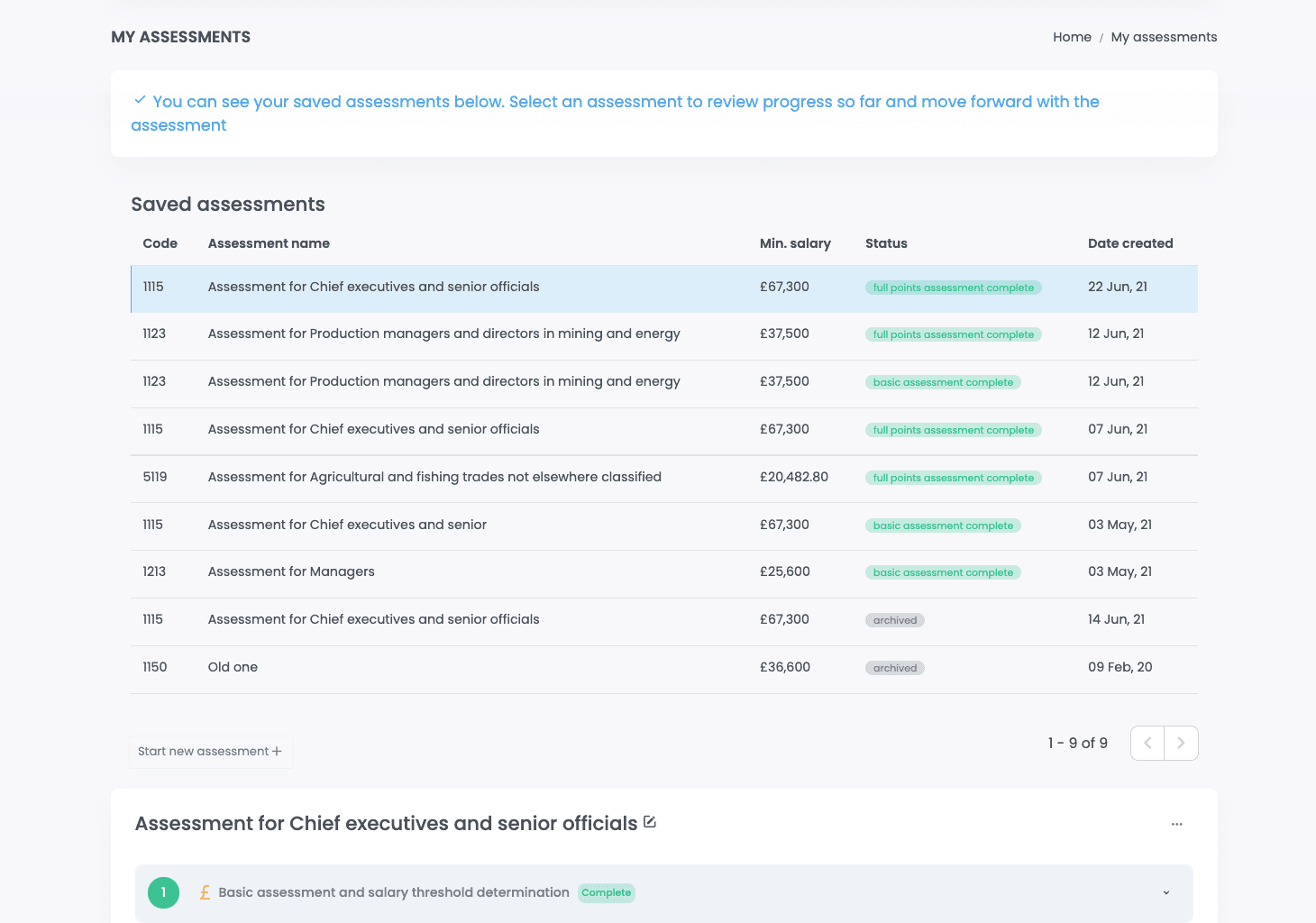This screenshot has height=923, width=1316.
Task: Go to the next page of assessments
Action: [x=1181, y=743]
